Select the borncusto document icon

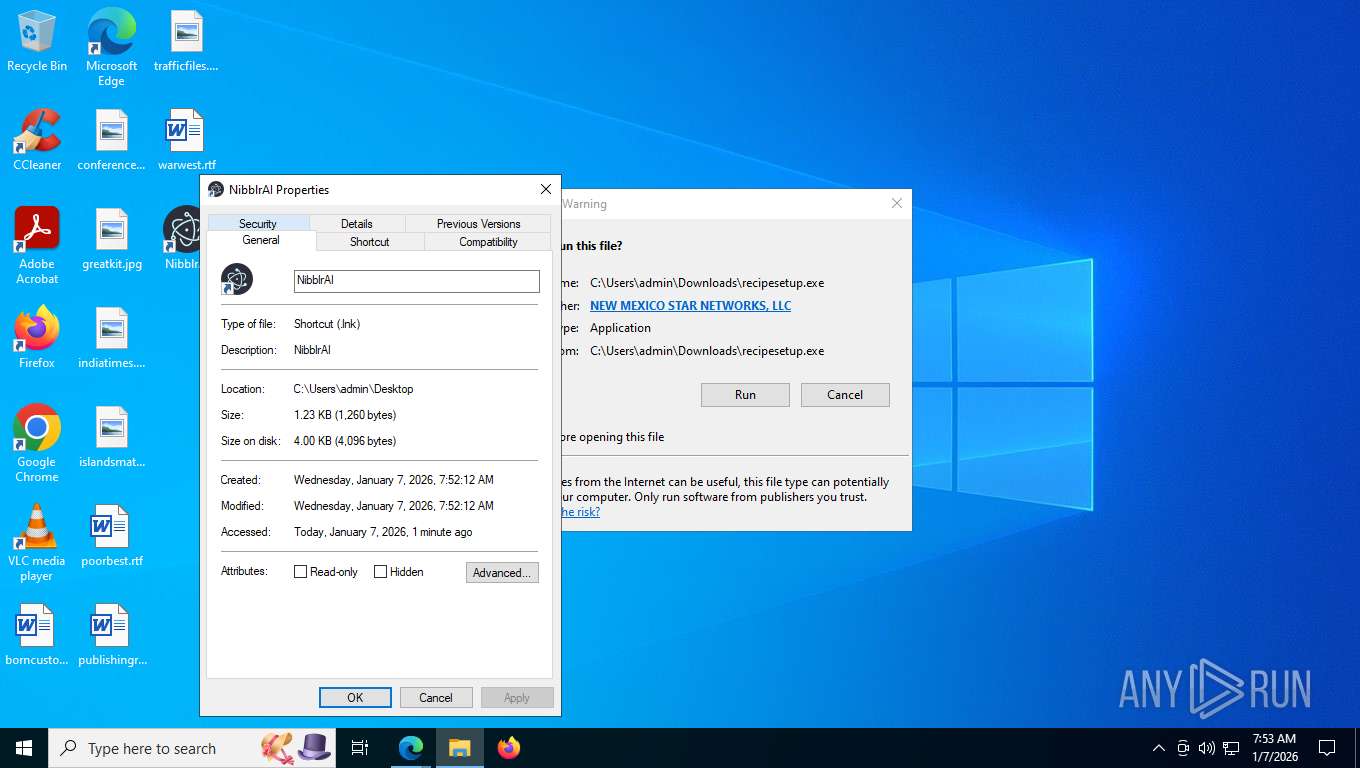coord(37,635)
